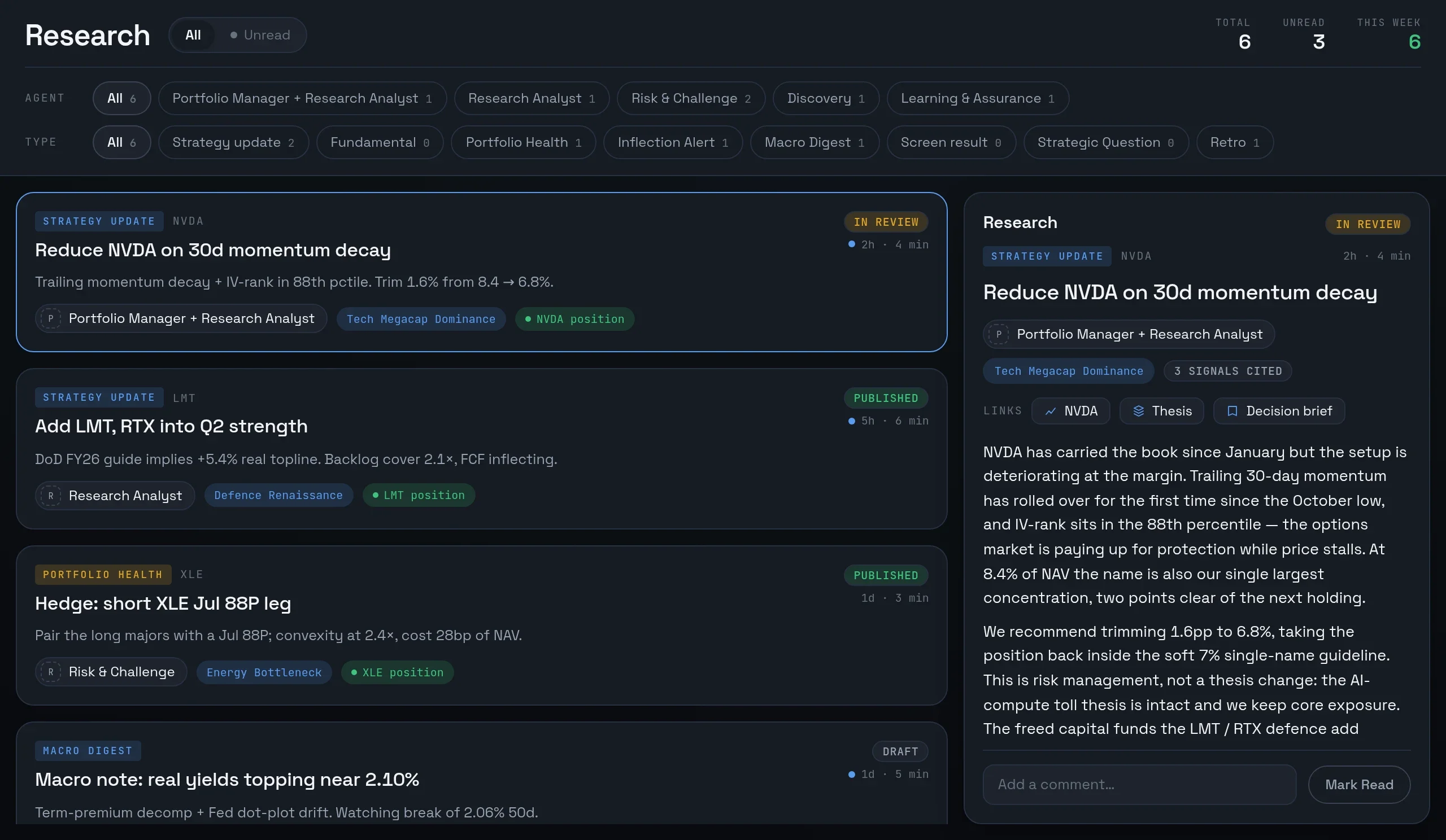This screenshot has height=840, width=1446.
Task: Click the XLE position tag
Action: [x=397, y=672]
